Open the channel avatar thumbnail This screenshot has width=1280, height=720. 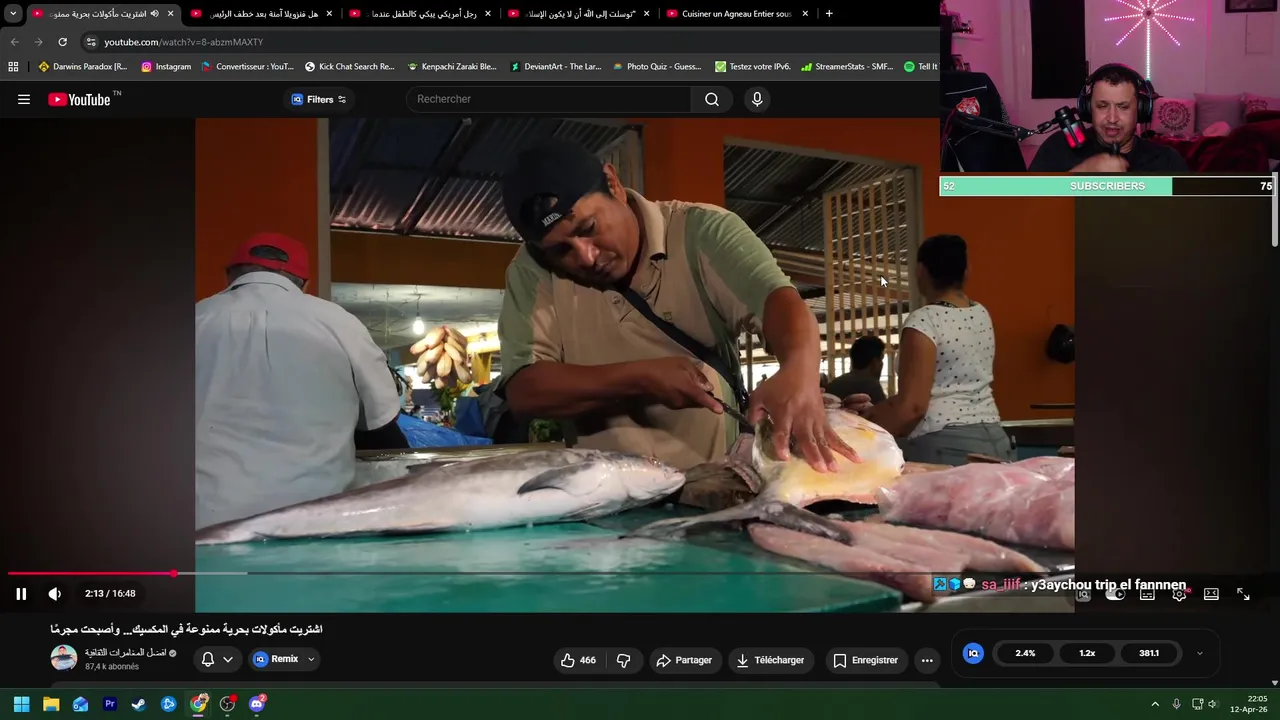[64, 658]
